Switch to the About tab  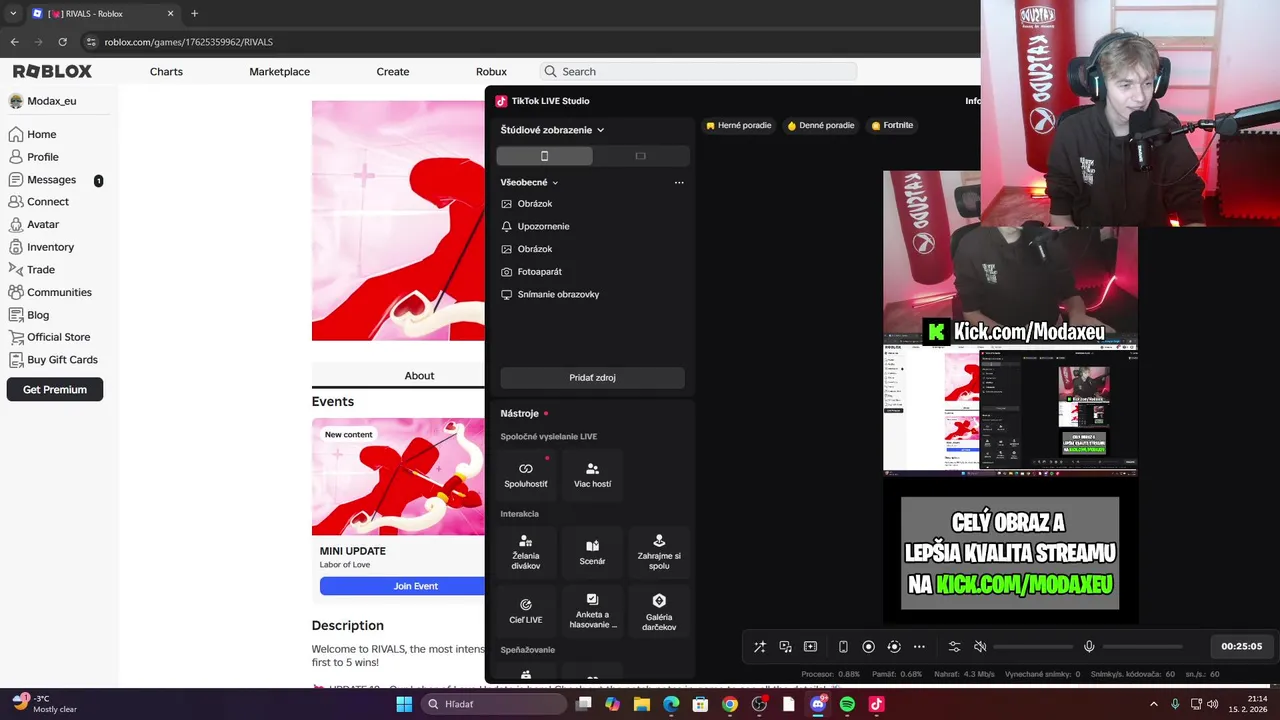[419, 376]
